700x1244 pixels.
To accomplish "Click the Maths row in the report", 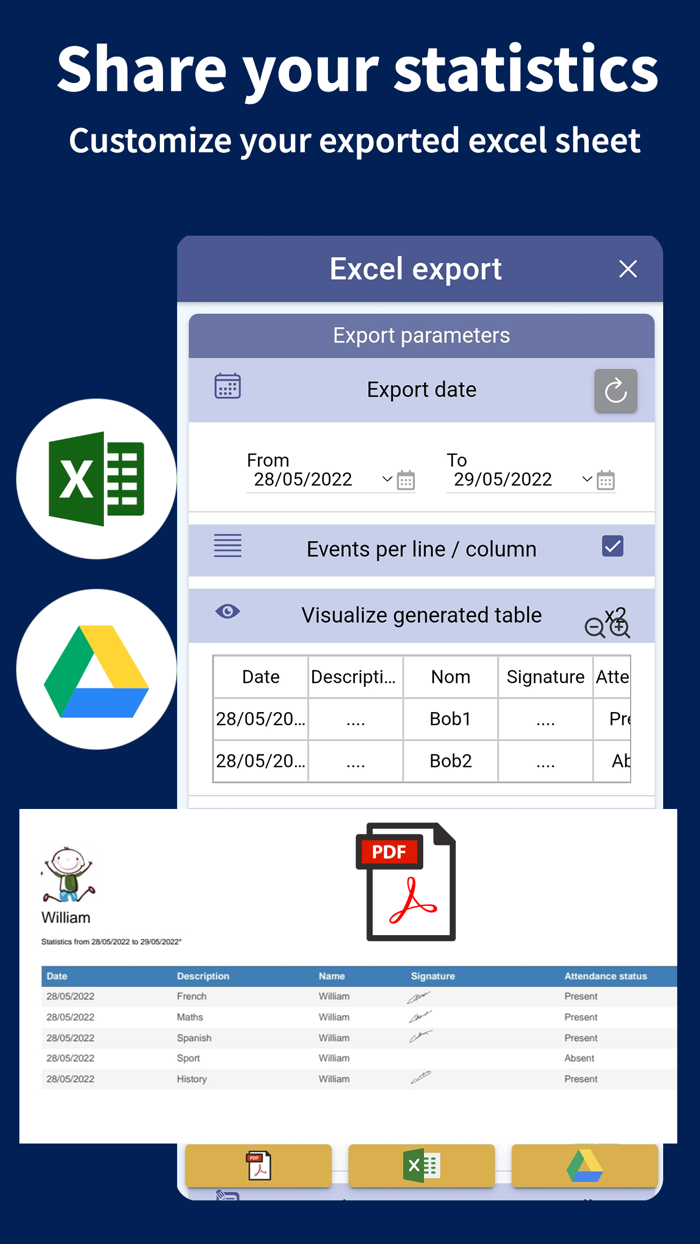I will (360, 1017).
